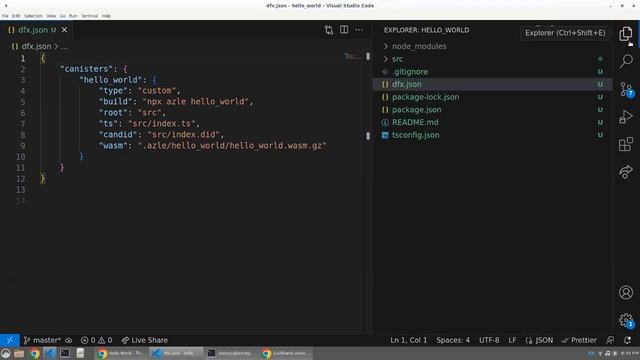This screenshot has width=640, height=360.
Task: Click the editor minimap preview
Action: [352, 56]
